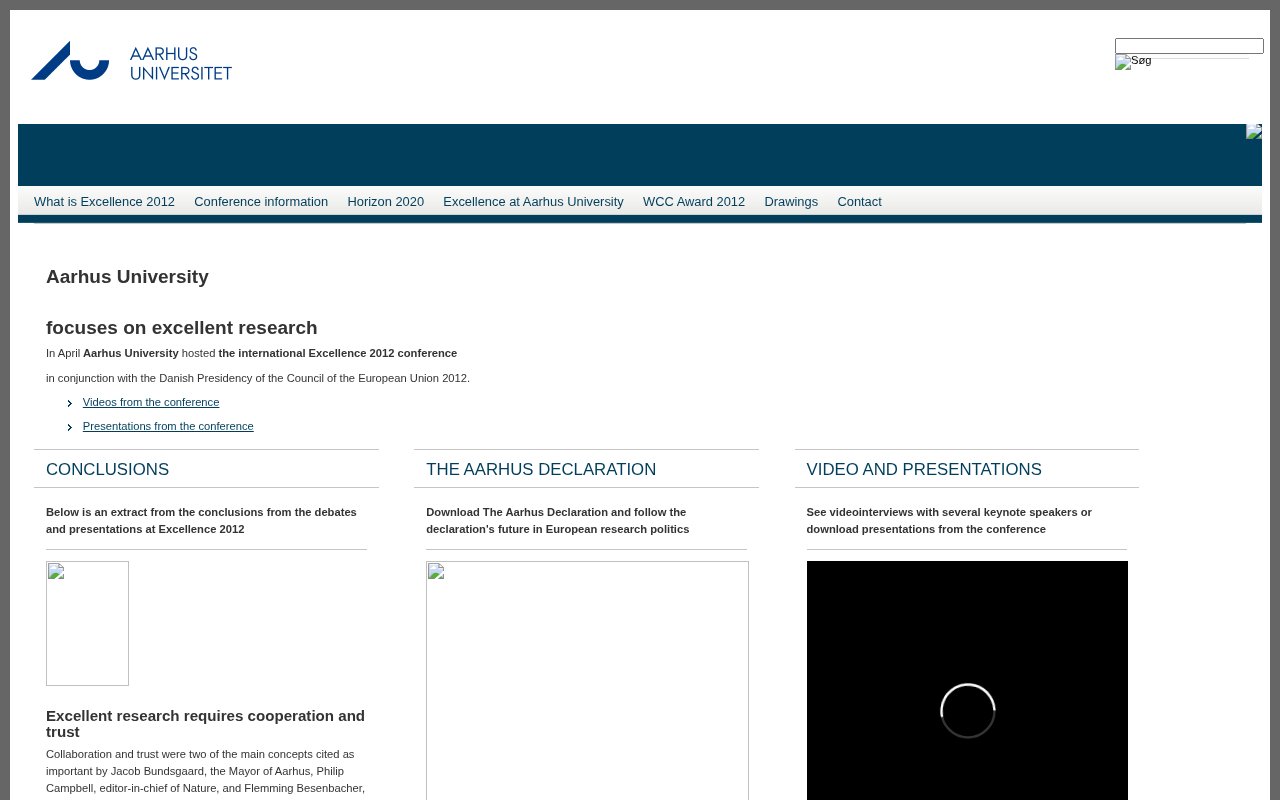Click the broken image icon in the blue banner
The image size is (1280, 800).
1254,131
